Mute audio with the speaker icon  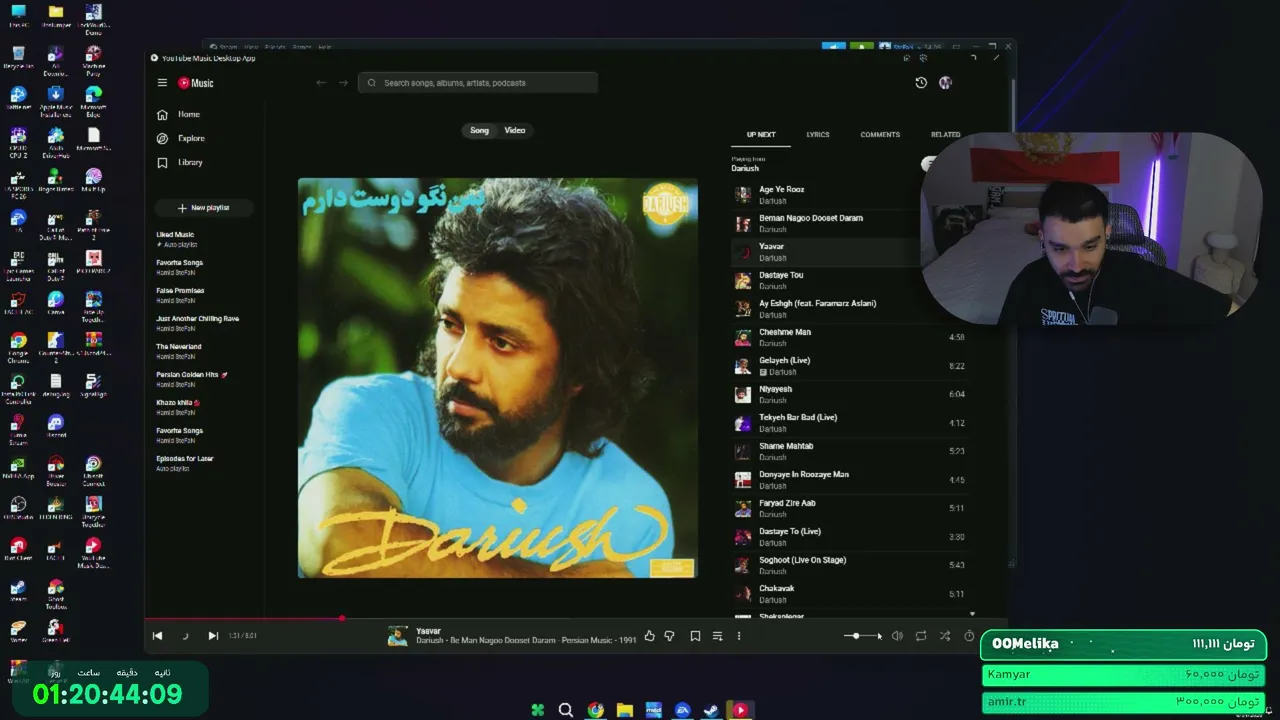(897, 636)
